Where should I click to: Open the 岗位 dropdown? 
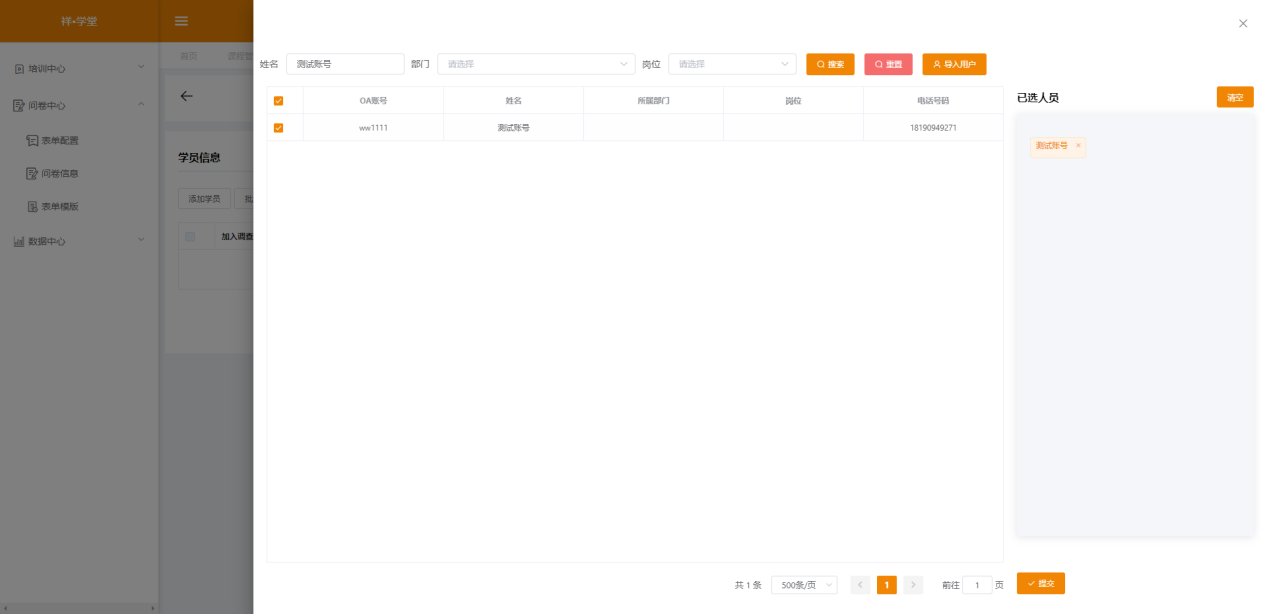pyautogui.click(x=732, y=64)
